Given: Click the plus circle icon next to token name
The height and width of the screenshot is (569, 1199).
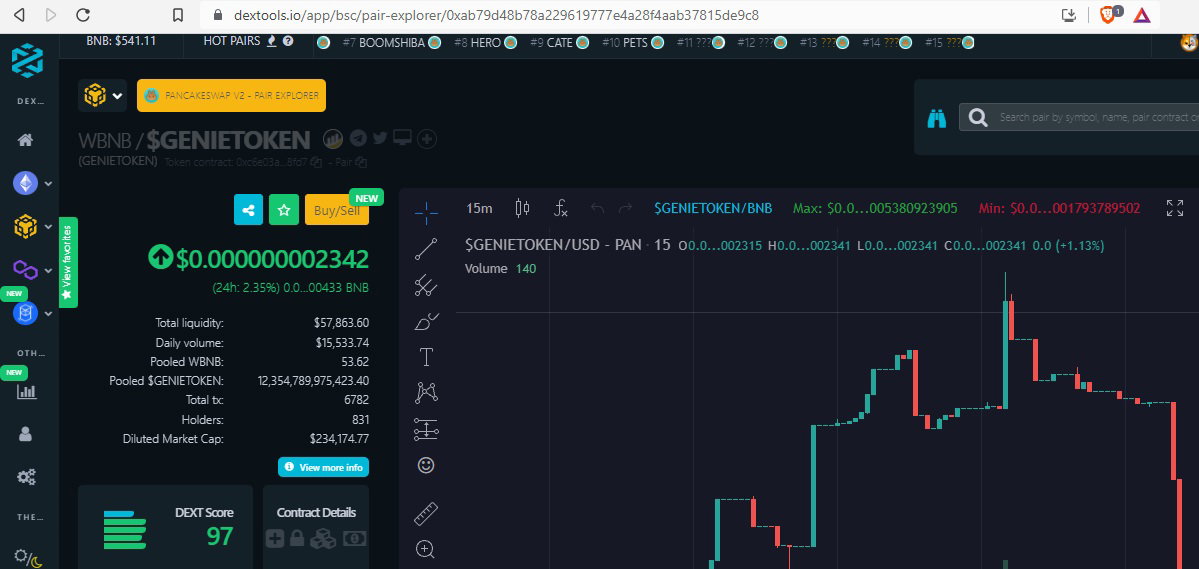Looking at the screenshot, I should 427,138.
